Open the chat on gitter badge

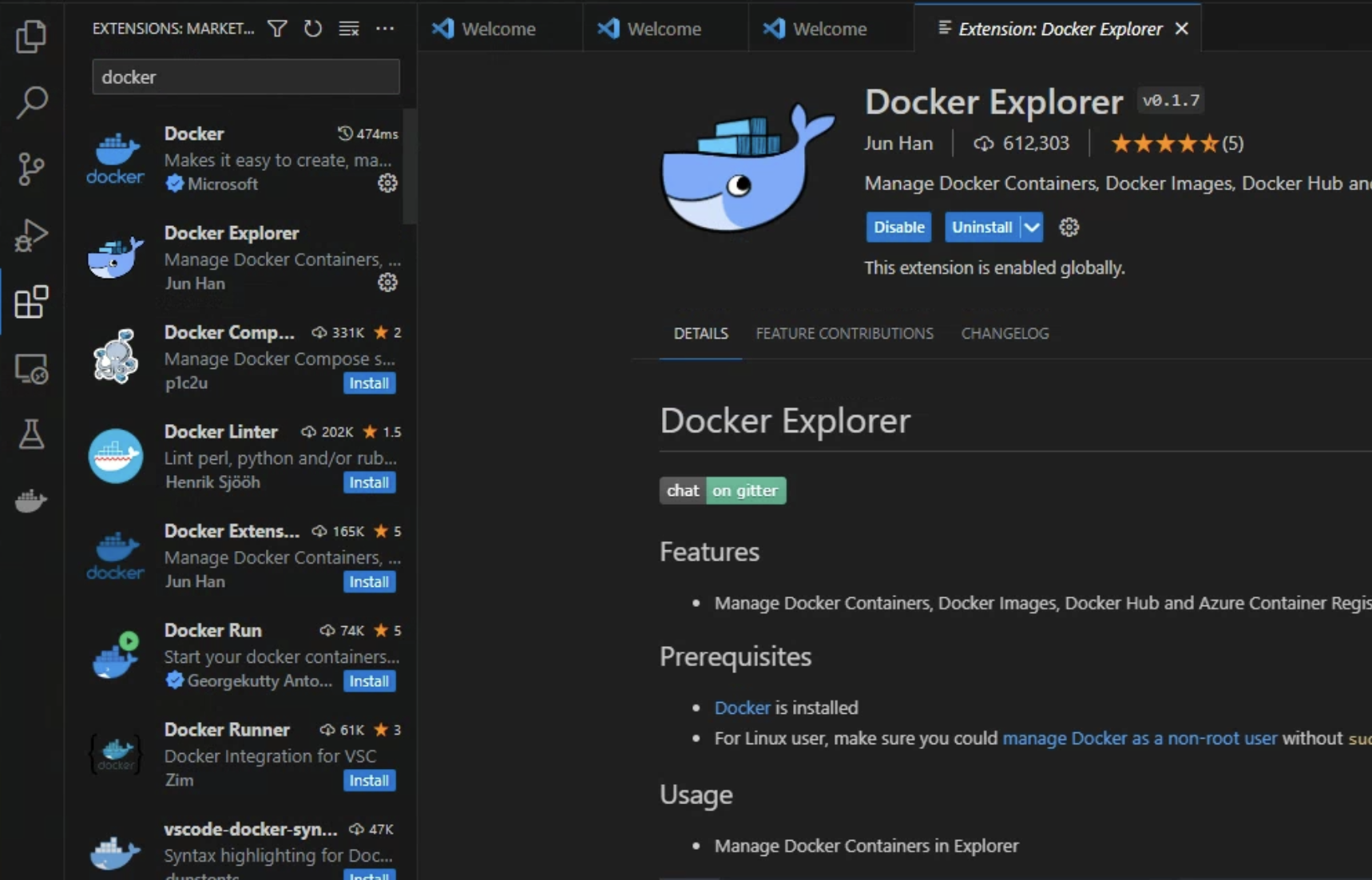tap(723, 490)
